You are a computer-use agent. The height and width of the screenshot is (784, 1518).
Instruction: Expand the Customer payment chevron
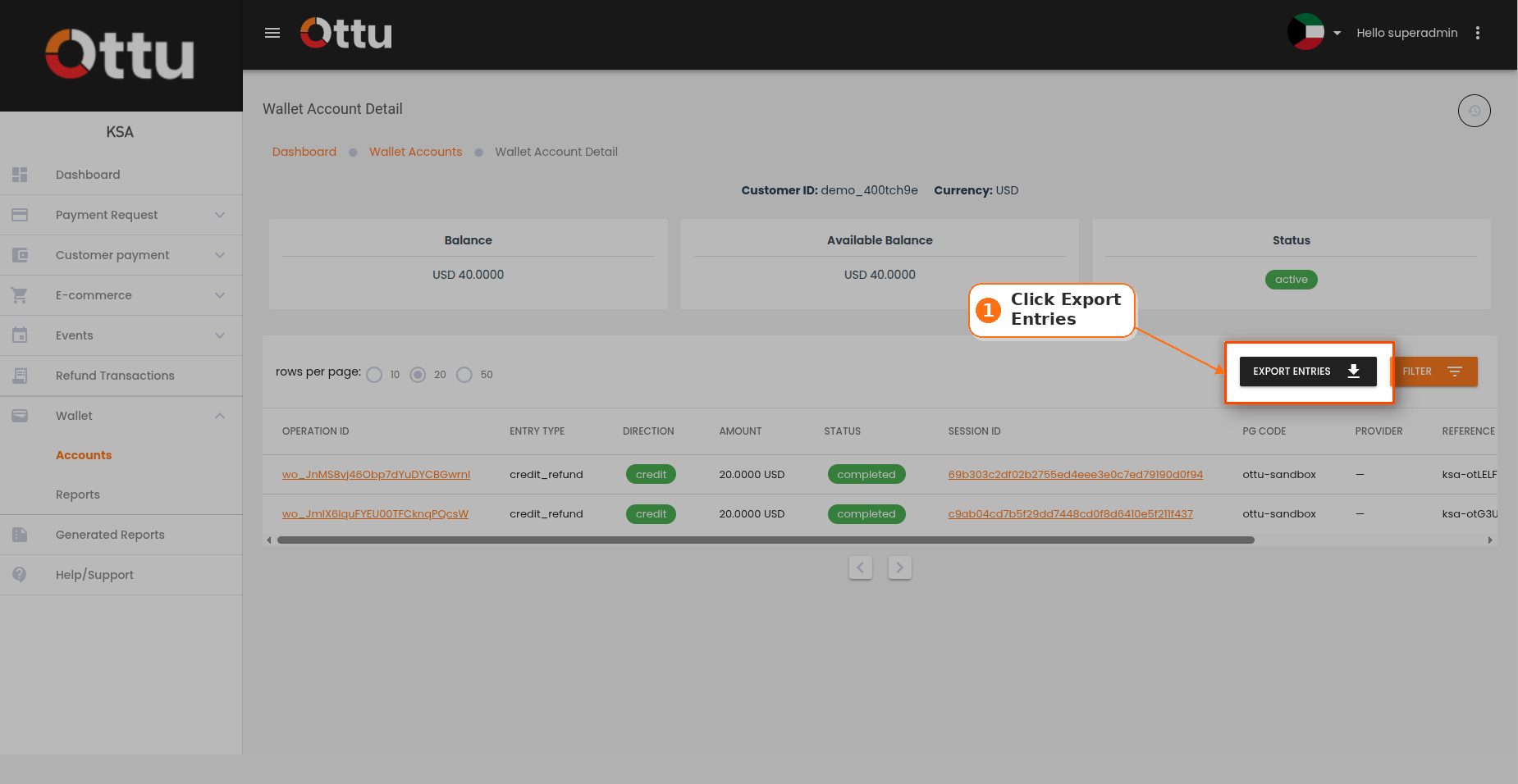[220, 255]
